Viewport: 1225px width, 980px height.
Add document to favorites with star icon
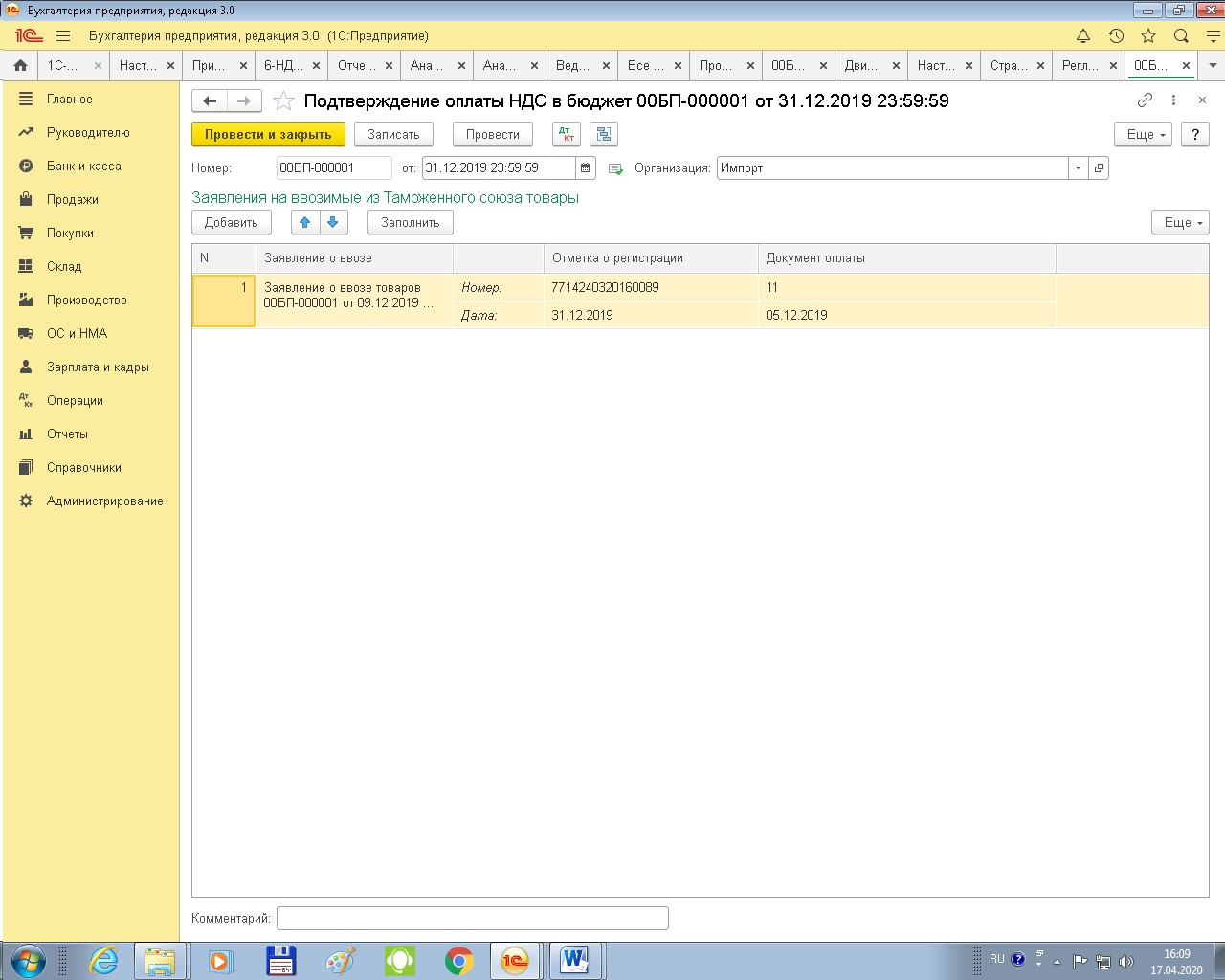[x=283, y=100]
